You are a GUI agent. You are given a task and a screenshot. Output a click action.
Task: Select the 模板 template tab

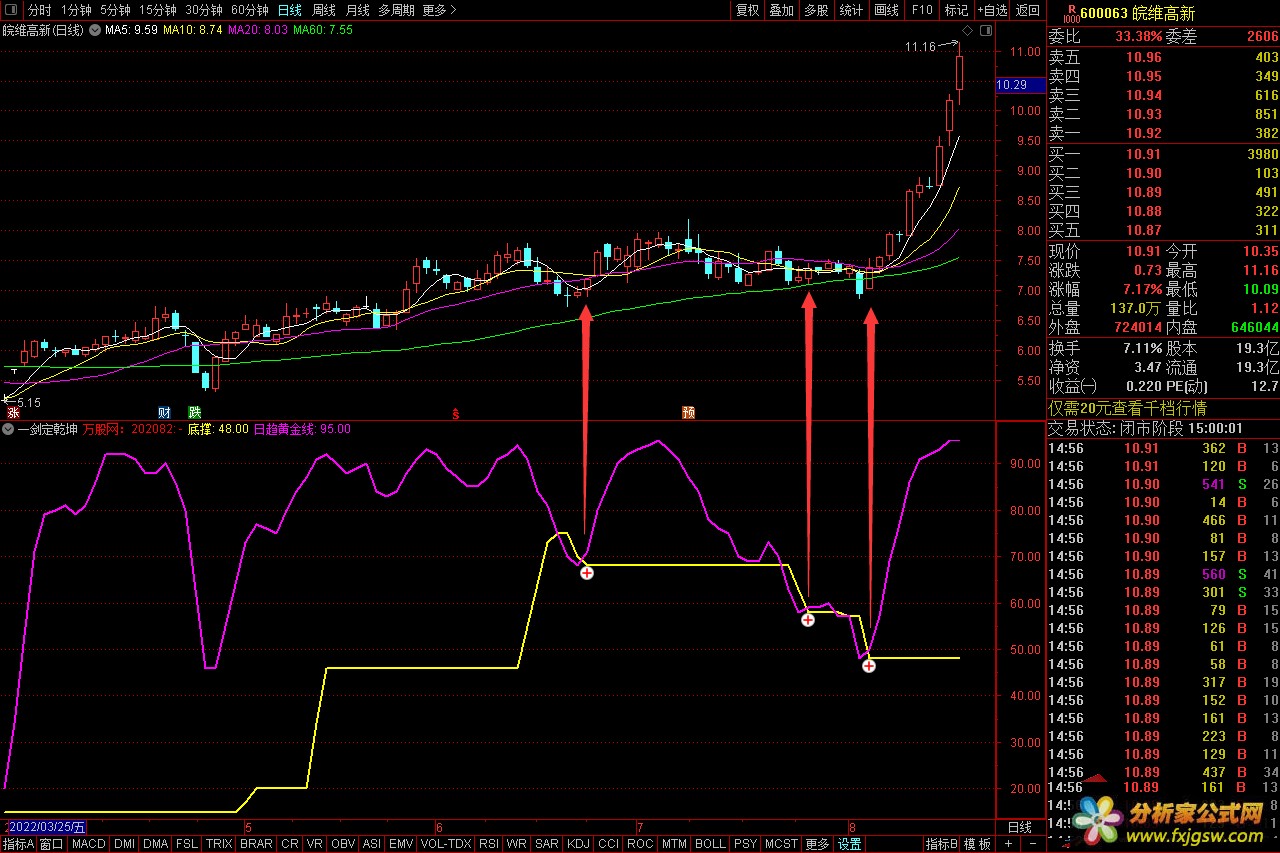click(978, 844)
